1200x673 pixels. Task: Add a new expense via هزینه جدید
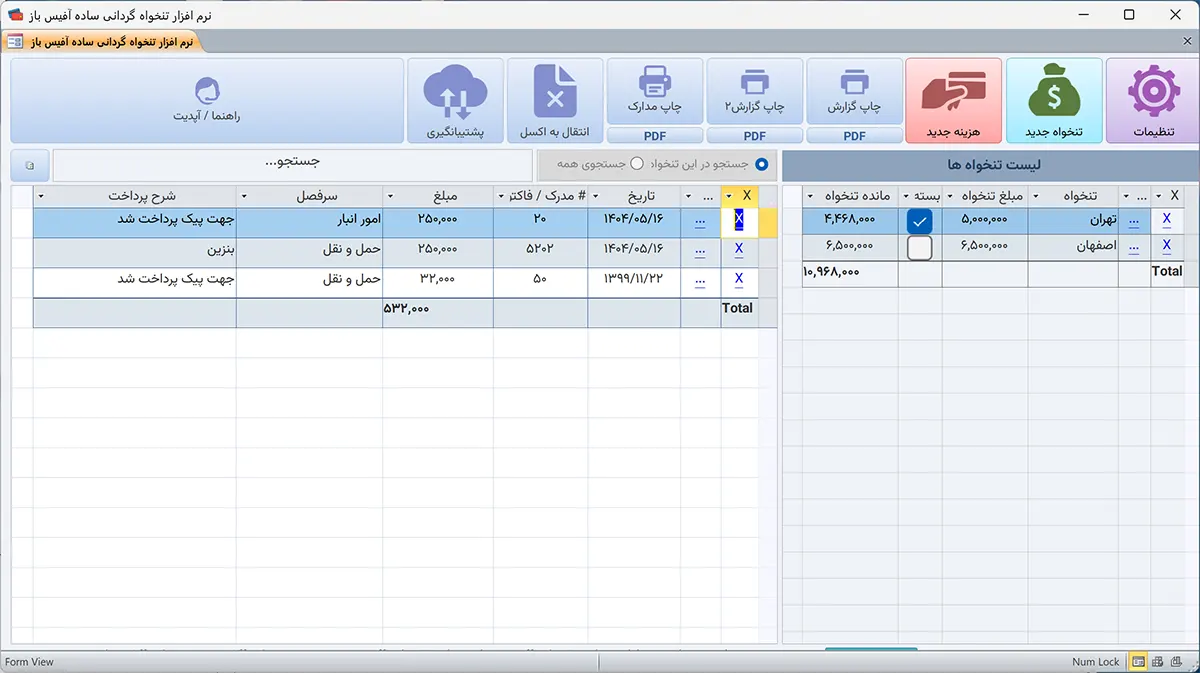pos(953,100)
